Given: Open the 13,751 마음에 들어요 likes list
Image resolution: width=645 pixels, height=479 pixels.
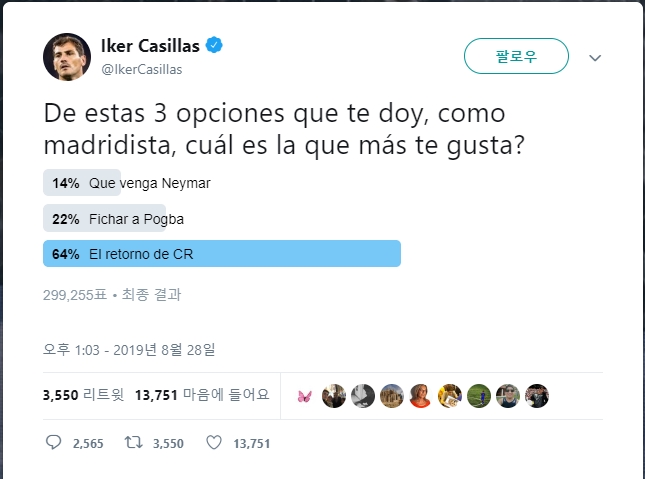Looking at the screenshot, I should point(202,395).
